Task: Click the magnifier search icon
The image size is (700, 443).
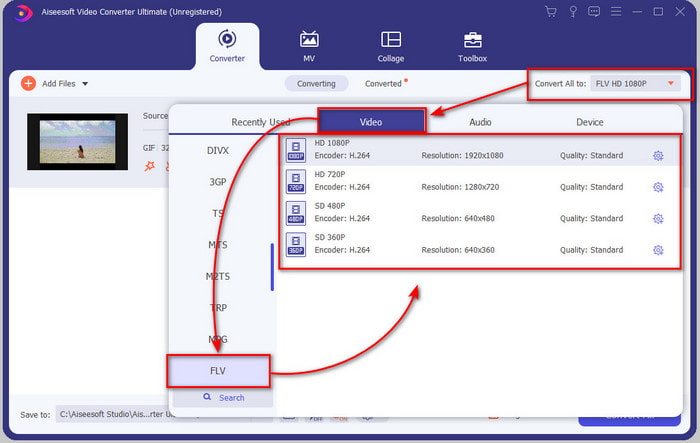Action: pos(207,397)
